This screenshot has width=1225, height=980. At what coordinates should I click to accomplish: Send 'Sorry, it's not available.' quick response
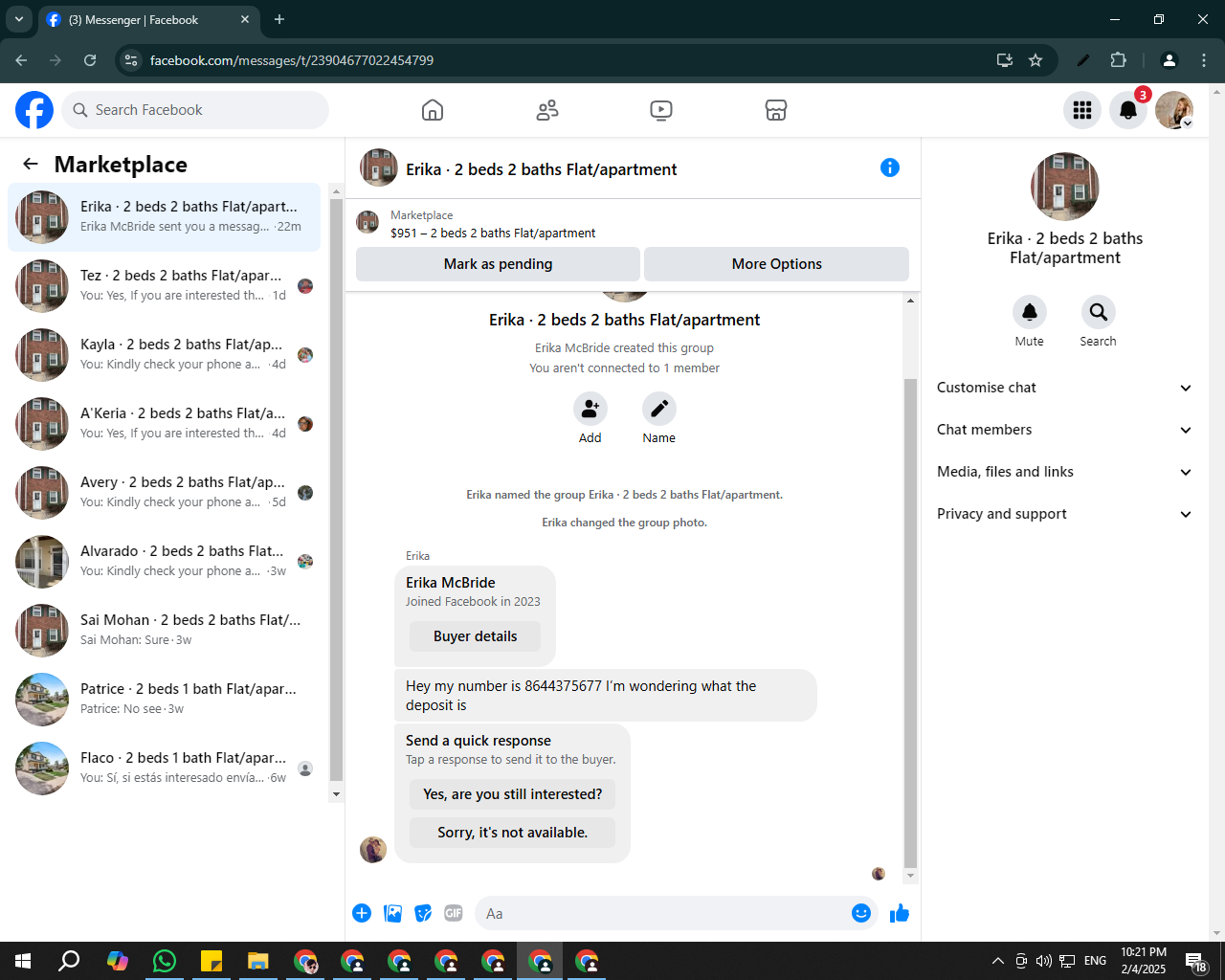click(x=513, y=833)
